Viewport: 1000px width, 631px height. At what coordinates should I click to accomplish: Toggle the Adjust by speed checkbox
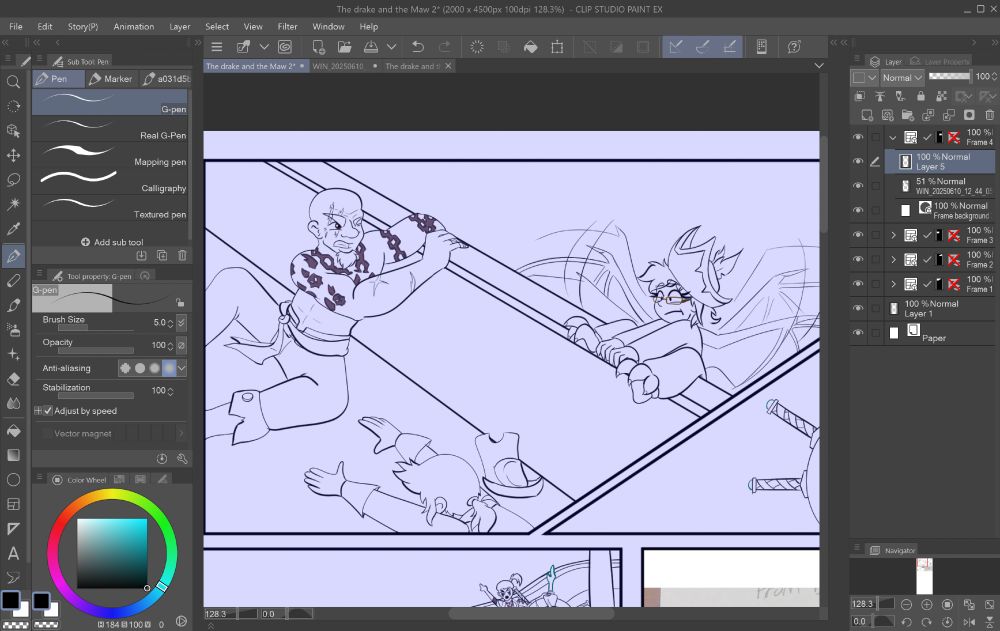click(48, 411)
